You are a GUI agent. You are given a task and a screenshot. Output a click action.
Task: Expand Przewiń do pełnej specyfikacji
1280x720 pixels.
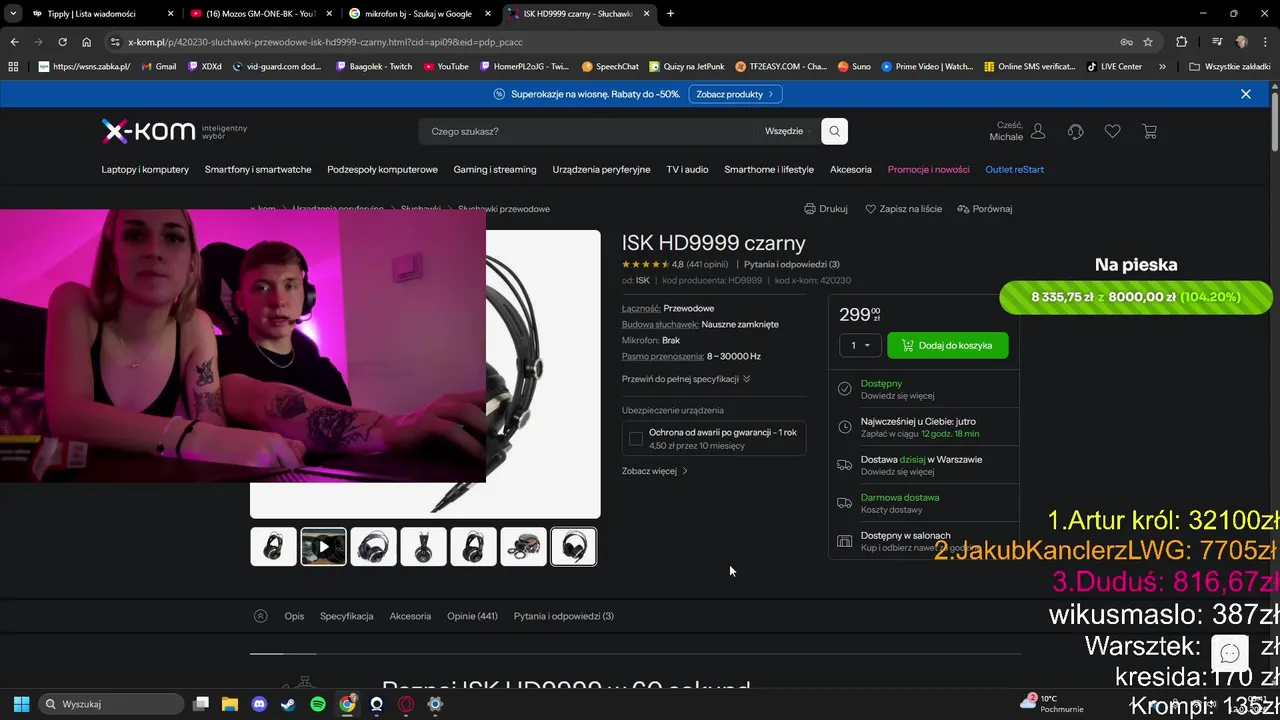[686, 379]
